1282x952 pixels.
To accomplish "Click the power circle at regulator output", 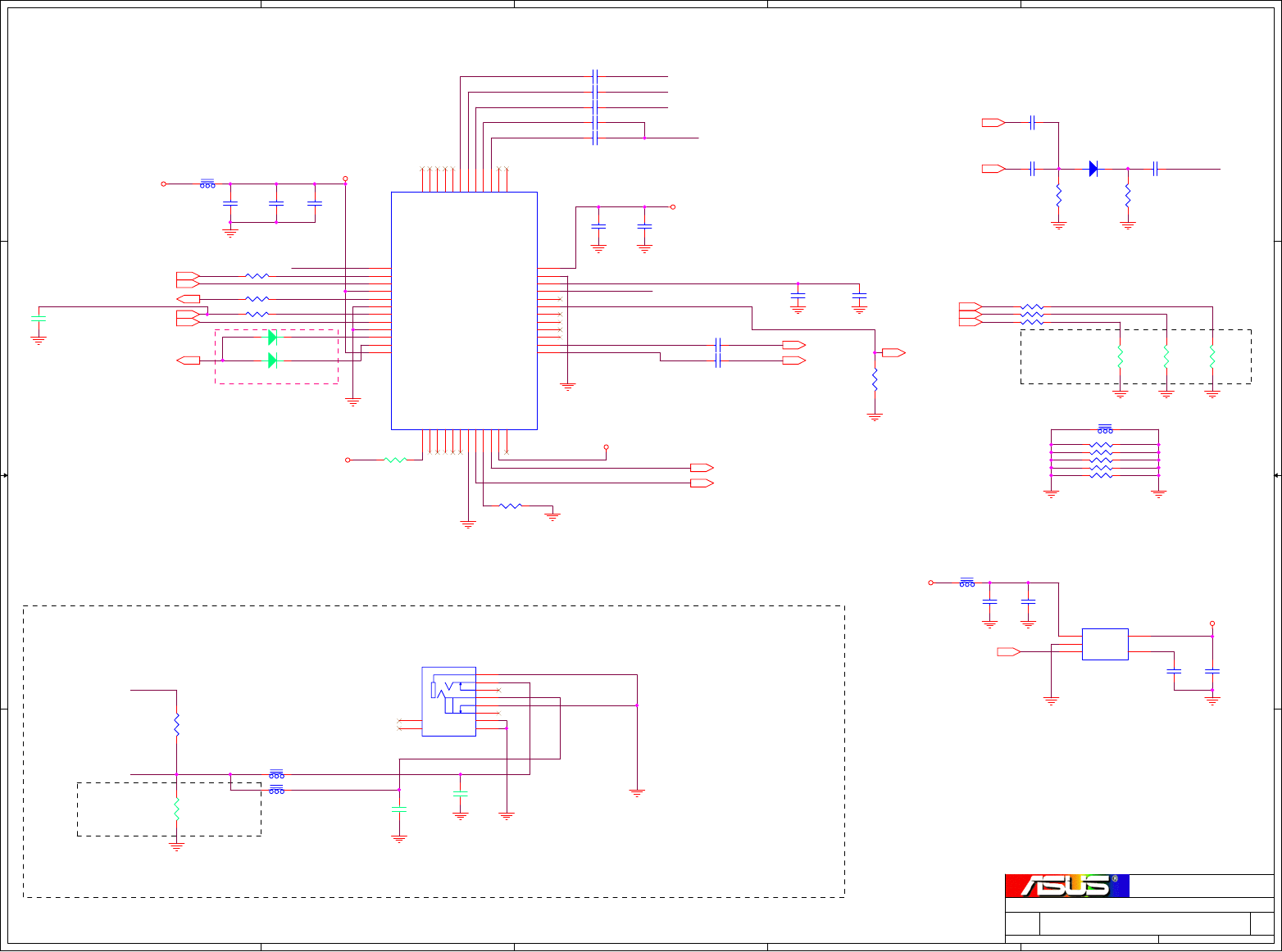I will (1212, 623).
